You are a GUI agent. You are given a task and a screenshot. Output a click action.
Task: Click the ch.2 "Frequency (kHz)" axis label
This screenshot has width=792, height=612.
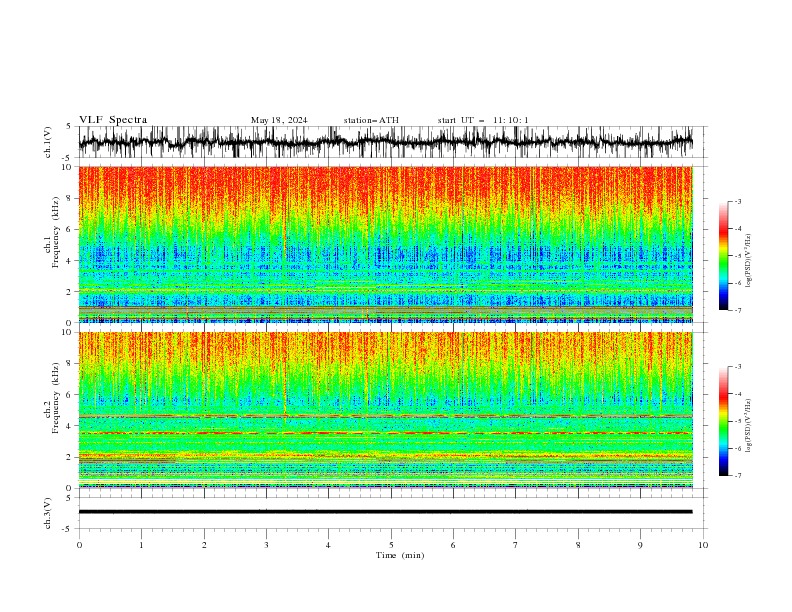56,397
